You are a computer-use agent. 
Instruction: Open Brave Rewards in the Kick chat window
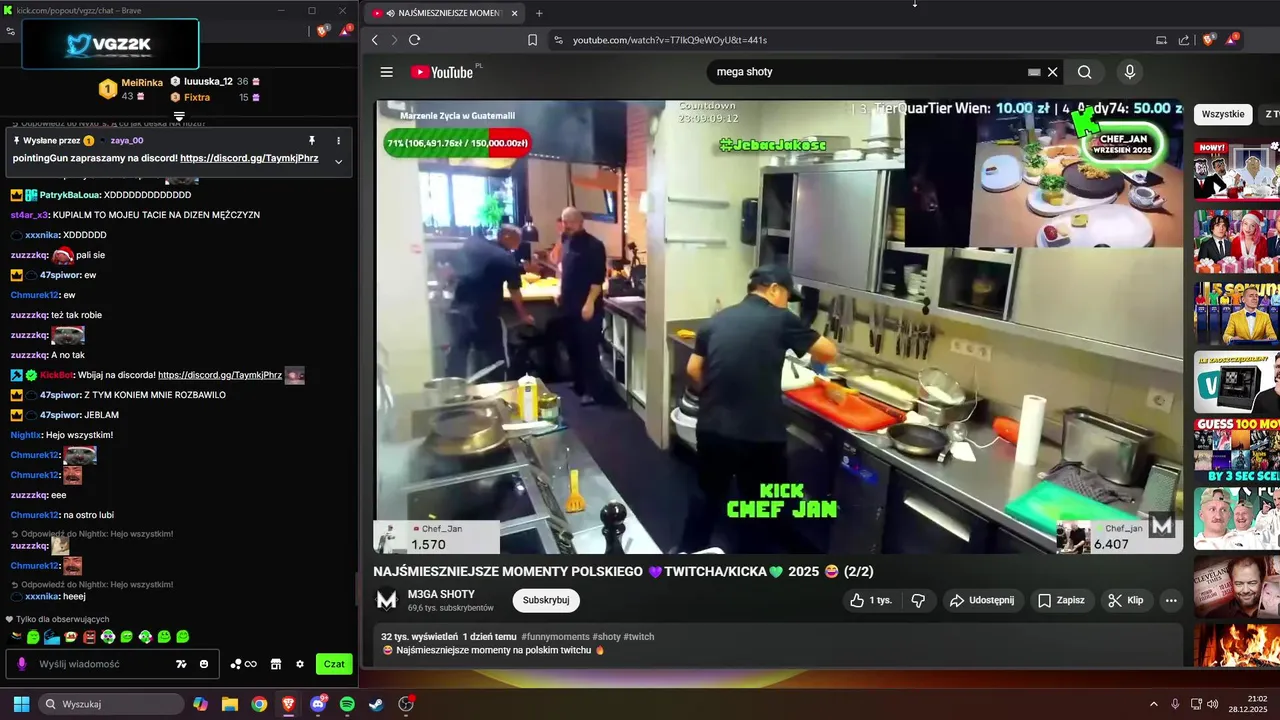[345, 31]
